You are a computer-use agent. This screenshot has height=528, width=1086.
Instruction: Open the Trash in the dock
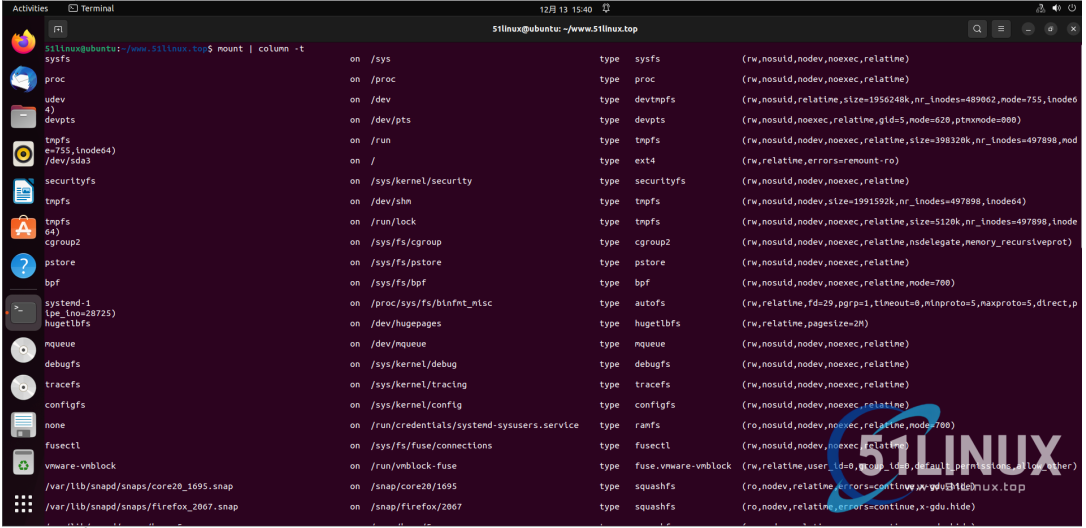tap(24, 462)
